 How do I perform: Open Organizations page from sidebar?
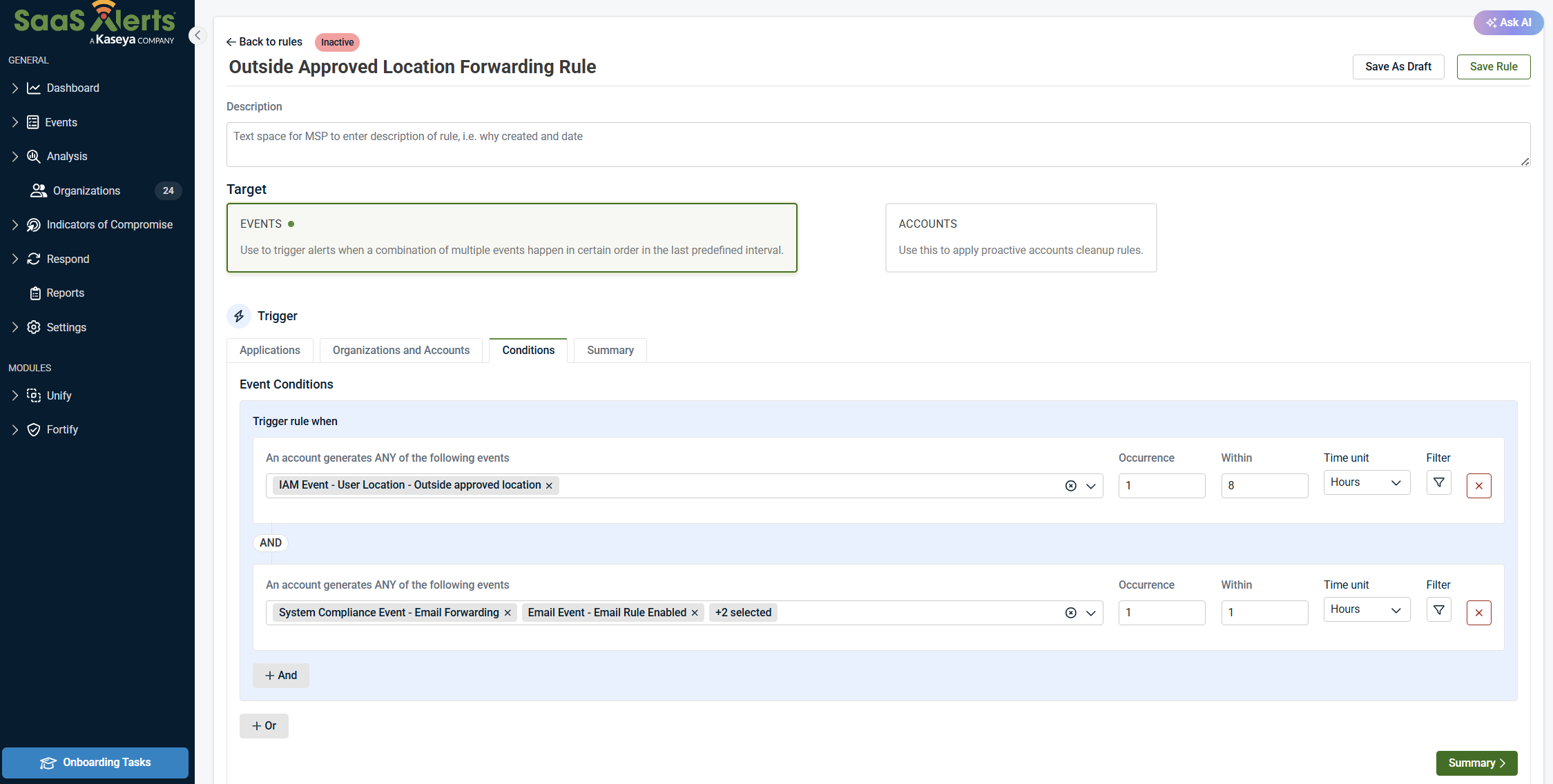click(x=86, y=190)
